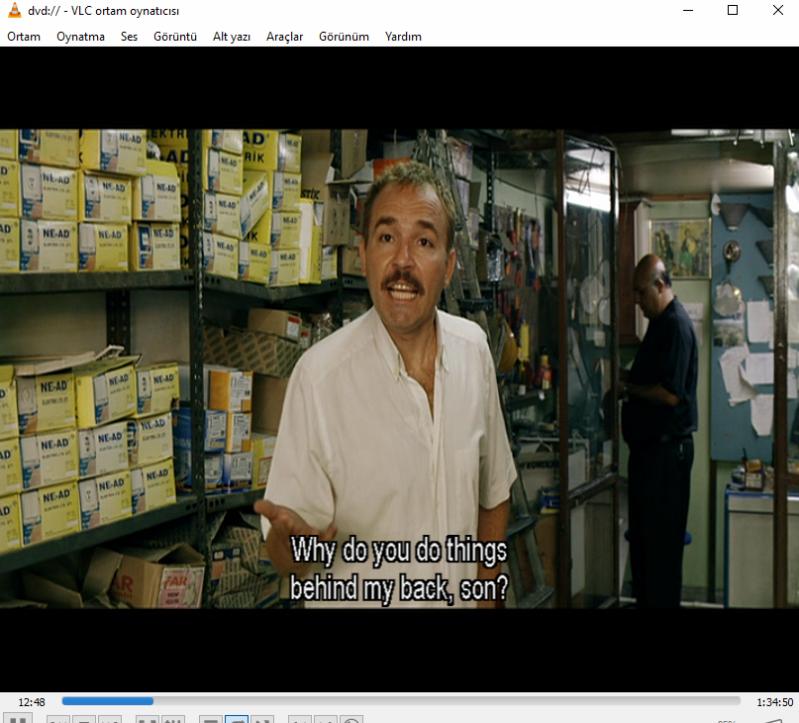Open the Araçlar tools menu
Screen dimensions: 799x723
pyautogui.click(x=285, y=36)
